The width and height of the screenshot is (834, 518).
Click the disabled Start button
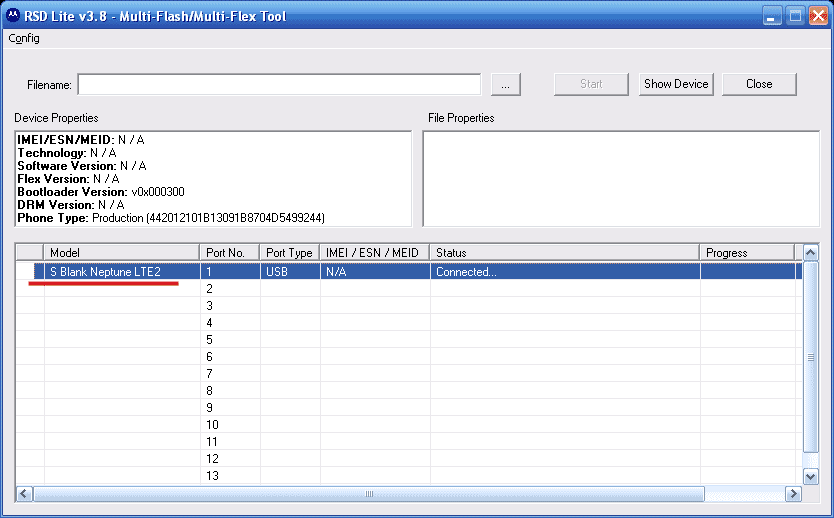[591, 84]
